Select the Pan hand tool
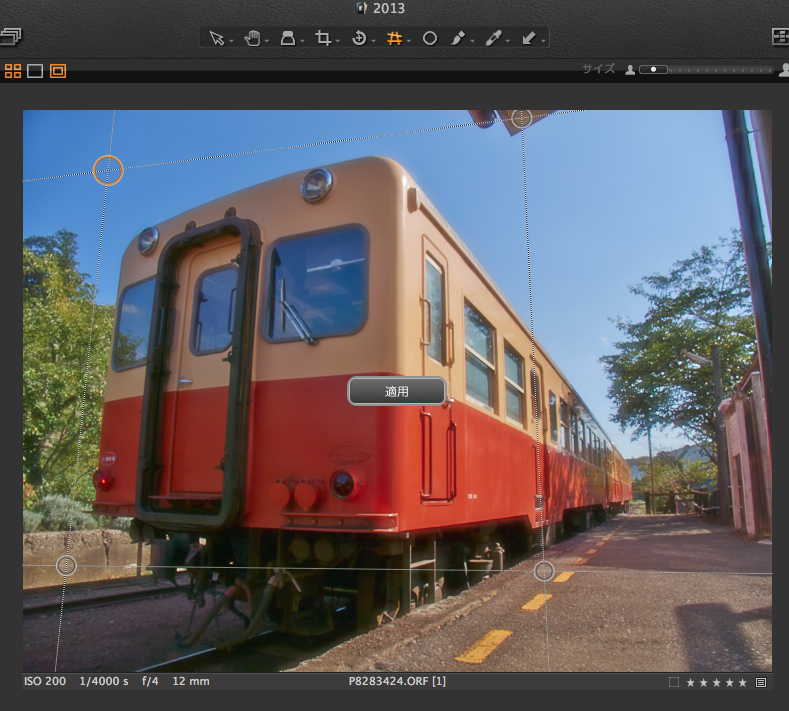The height and width of the screenshot is (711, 789). tap(252, 38)
